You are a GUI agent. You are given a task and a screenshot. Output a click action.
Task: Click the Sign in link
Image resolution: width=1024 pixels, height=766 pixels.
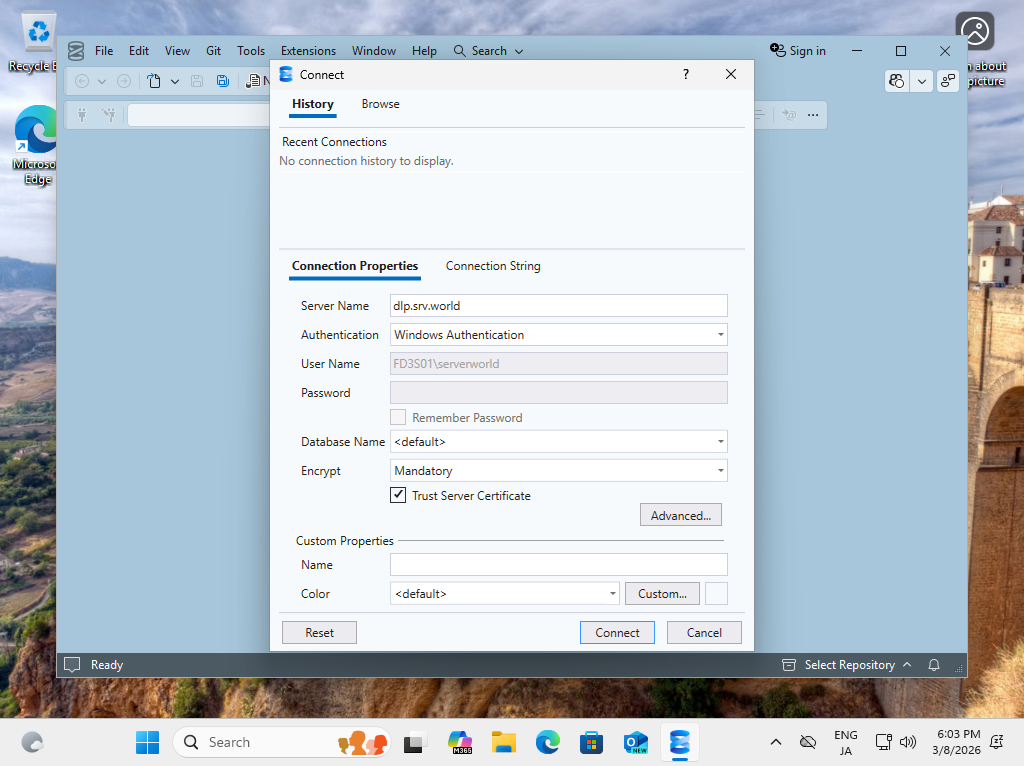pos(807,51)
